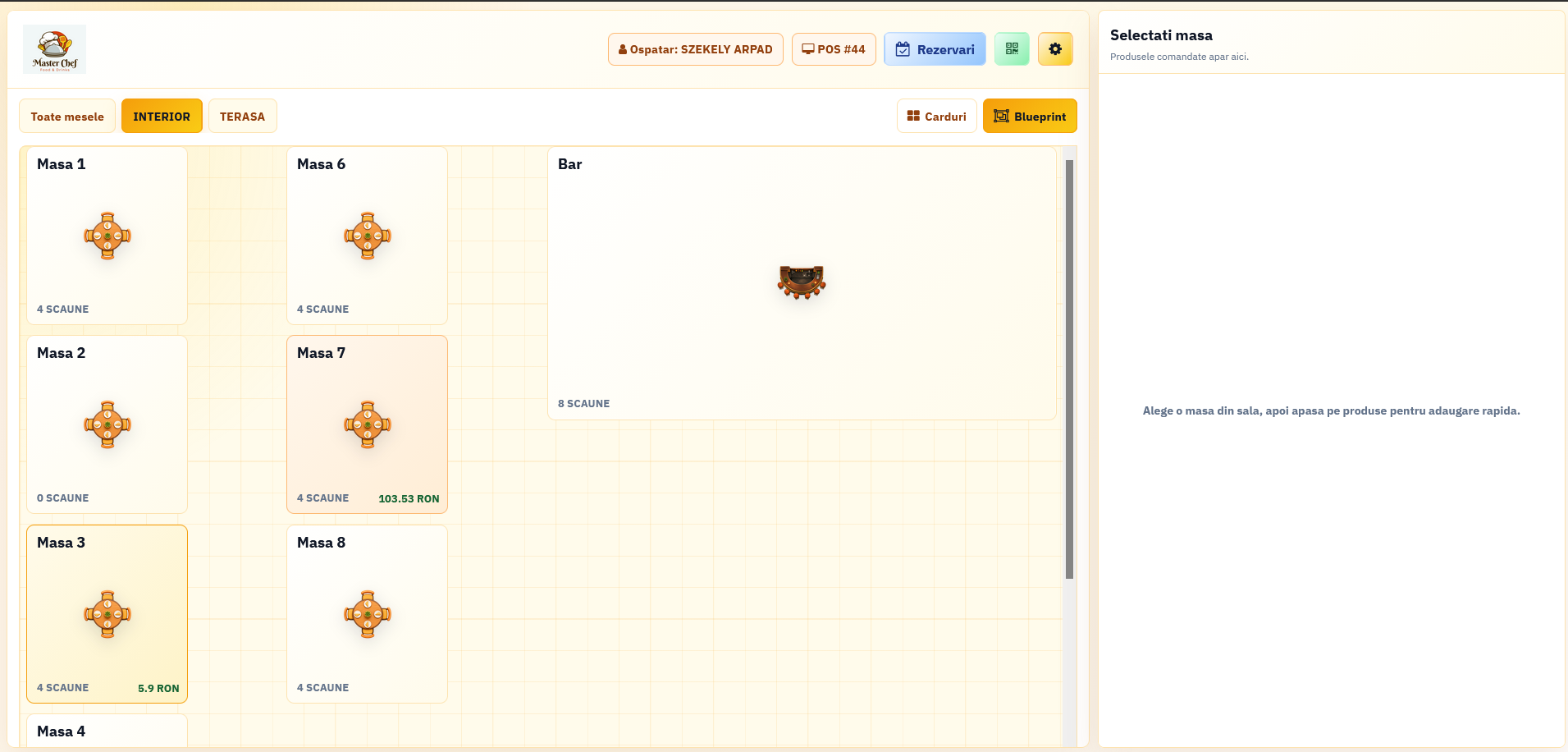Screen dimensions: 1568x752
Task: Open the Masa 4 card
Action: 107,731
